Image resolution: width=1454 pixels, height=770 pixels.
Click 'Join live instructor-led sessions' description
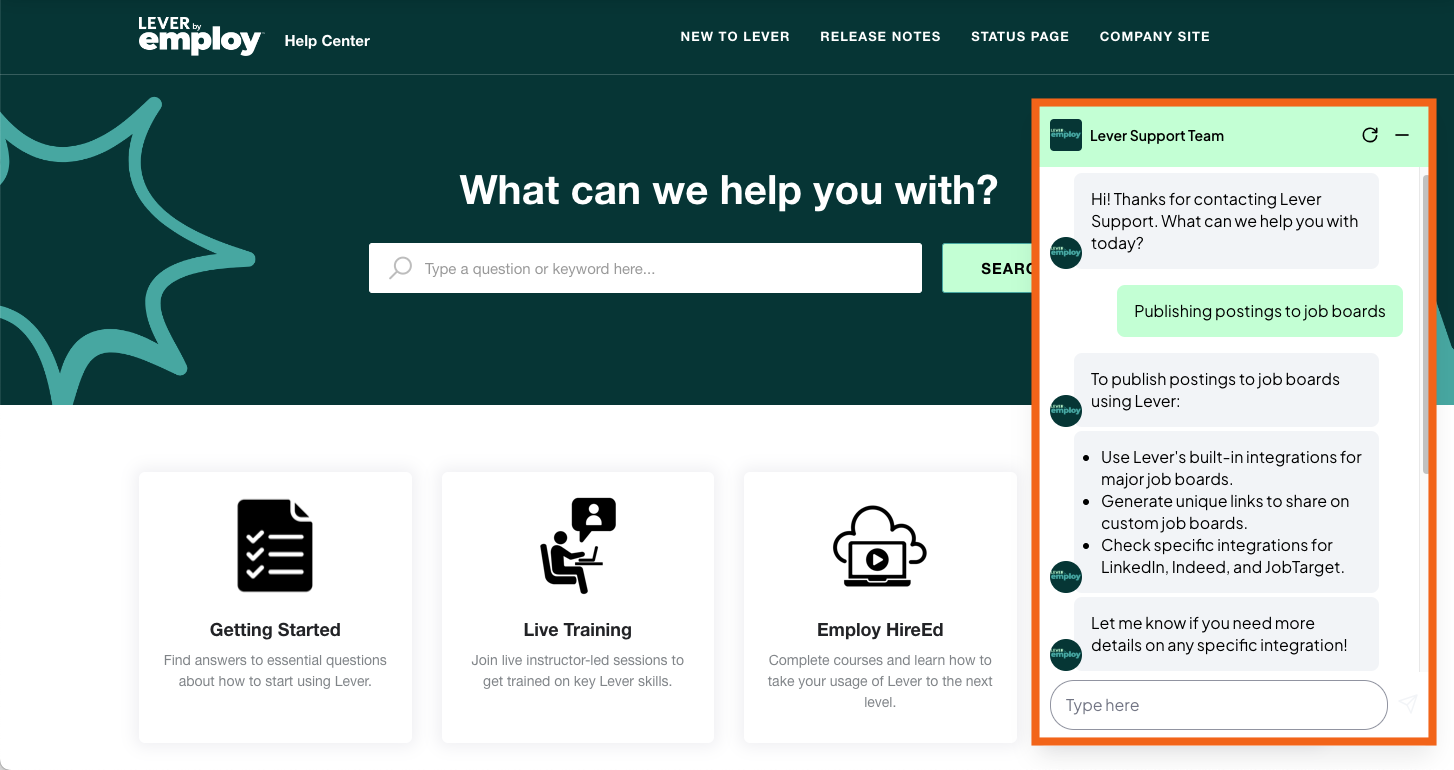(578, 671)
